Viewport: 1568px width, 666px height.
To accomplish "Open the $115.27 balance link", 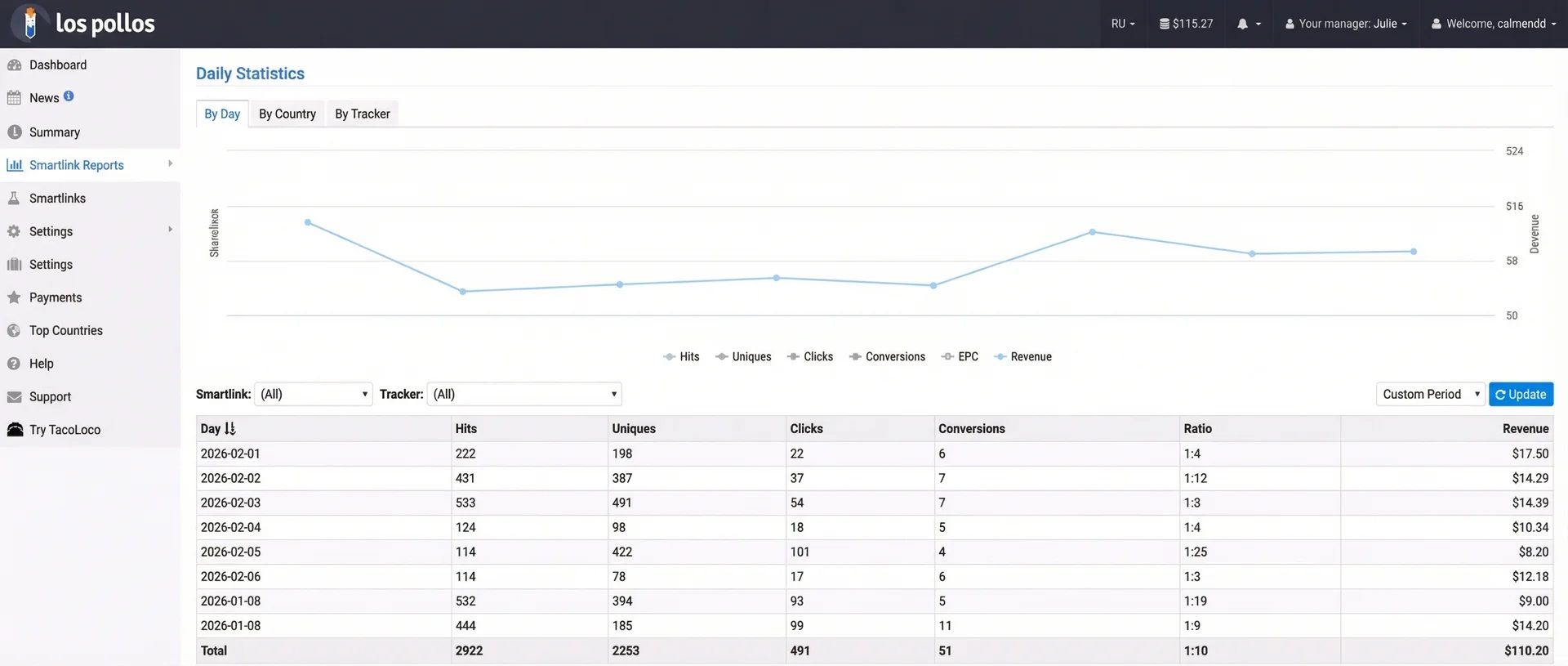I will pyautogui.click(x=1186, y=24).
